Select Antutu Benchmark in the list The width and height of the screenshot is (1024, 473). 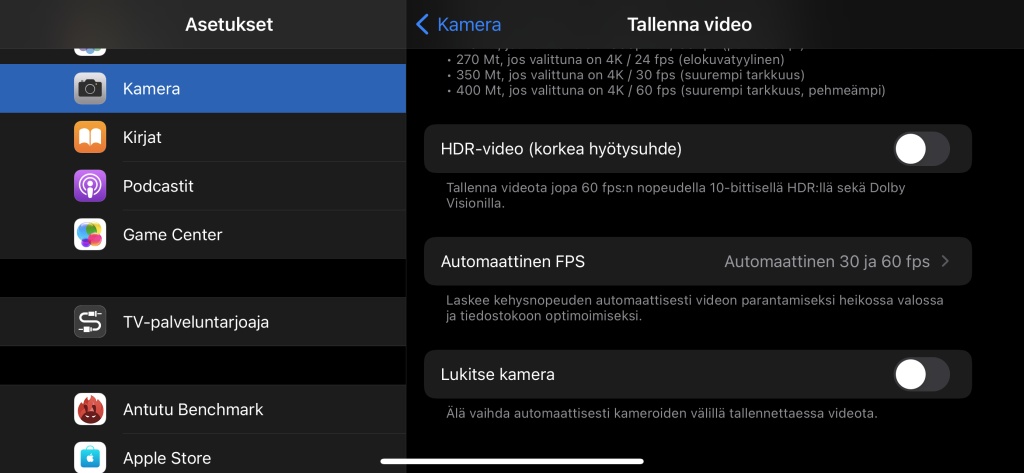click(x=203, y=410)
